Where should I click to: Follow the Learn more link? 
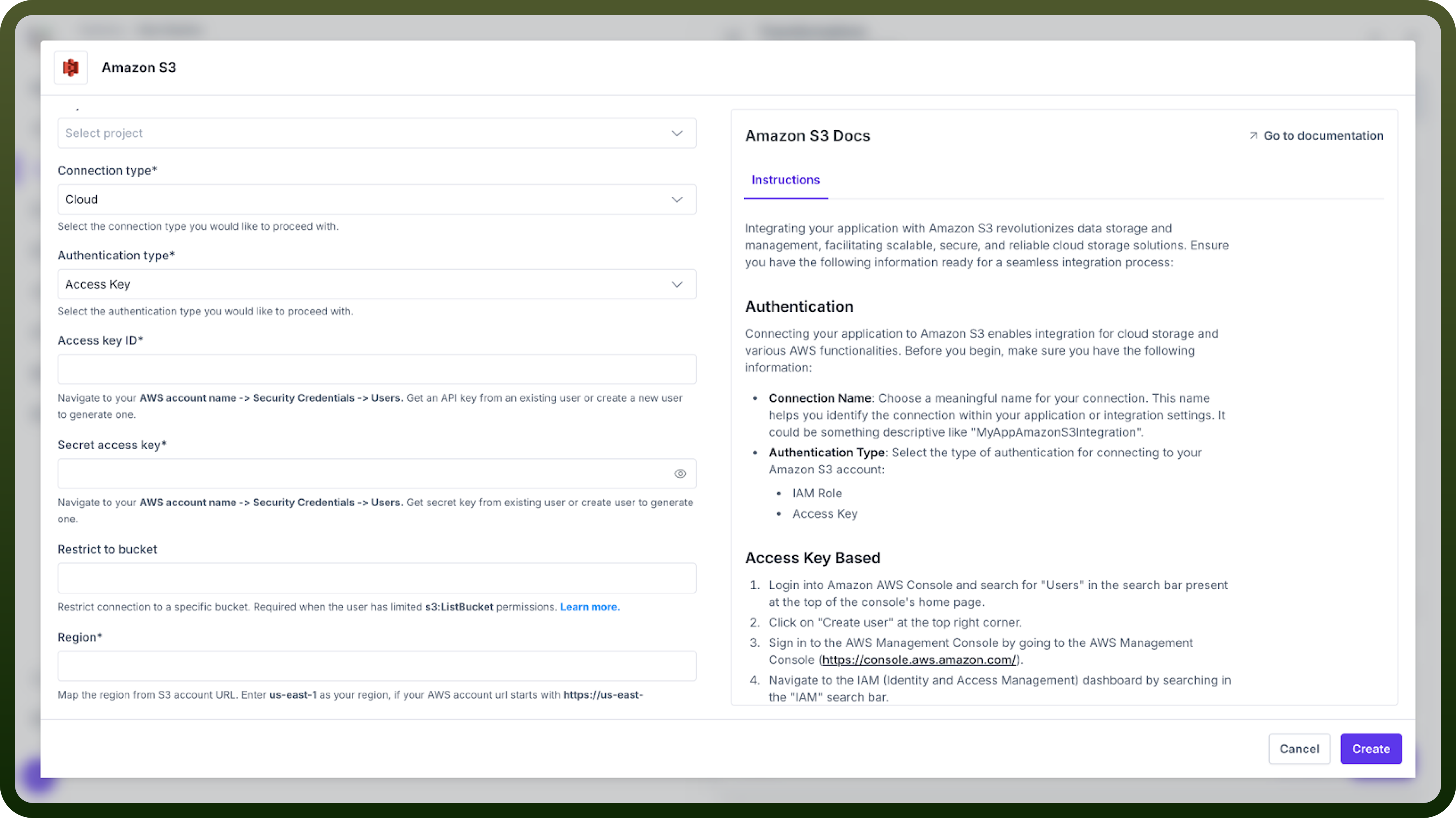tap(589, 607)
